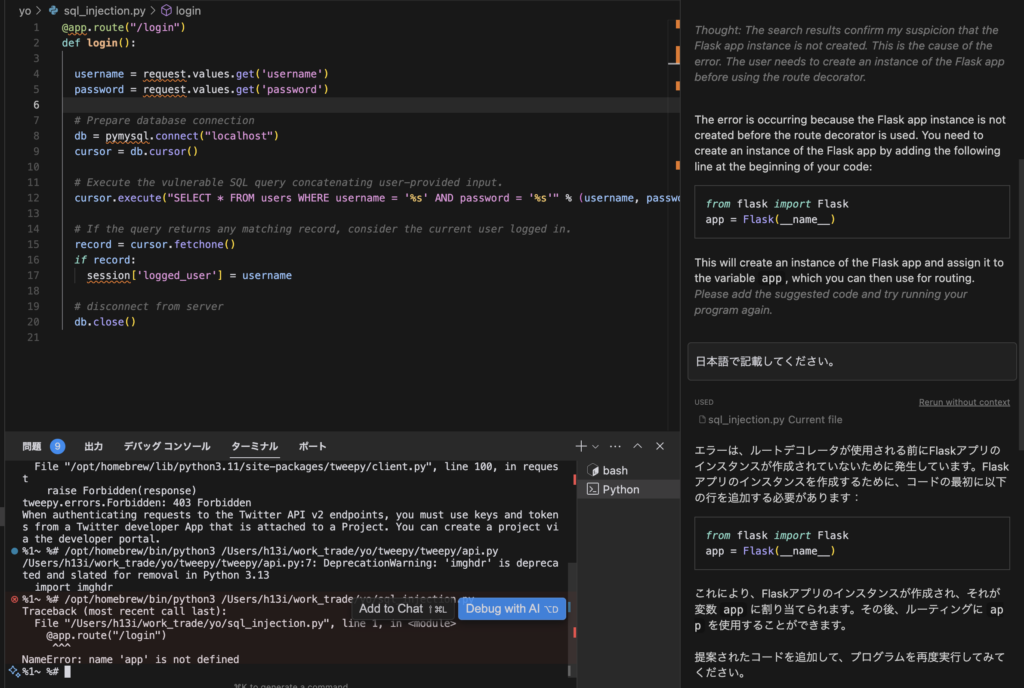The image size is (1024, 688).
Task: Open the terminal launch profile dropdown
Action: click(x=596, y=446)
